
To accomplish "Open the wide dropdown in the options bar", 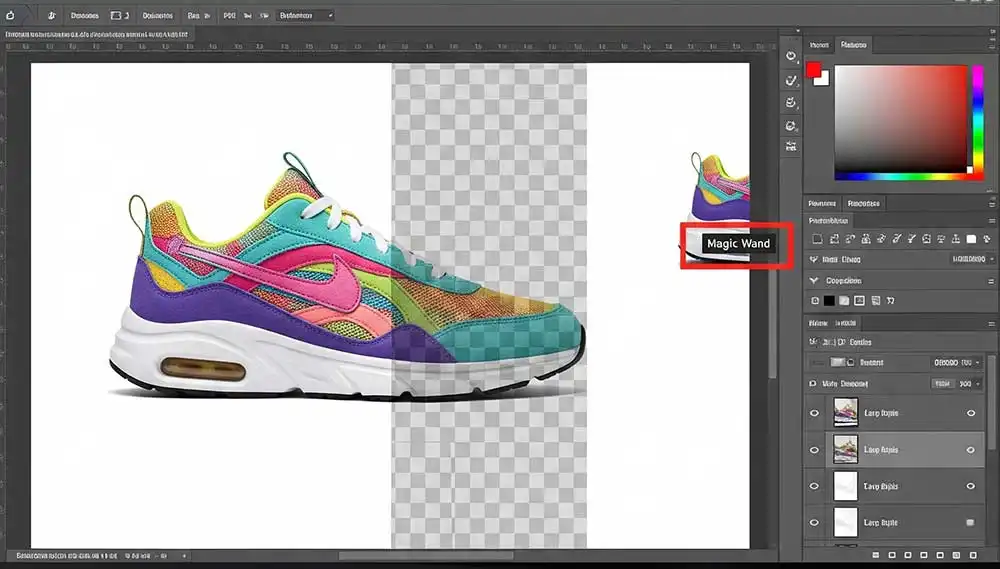I will click(x=305, y=15).
